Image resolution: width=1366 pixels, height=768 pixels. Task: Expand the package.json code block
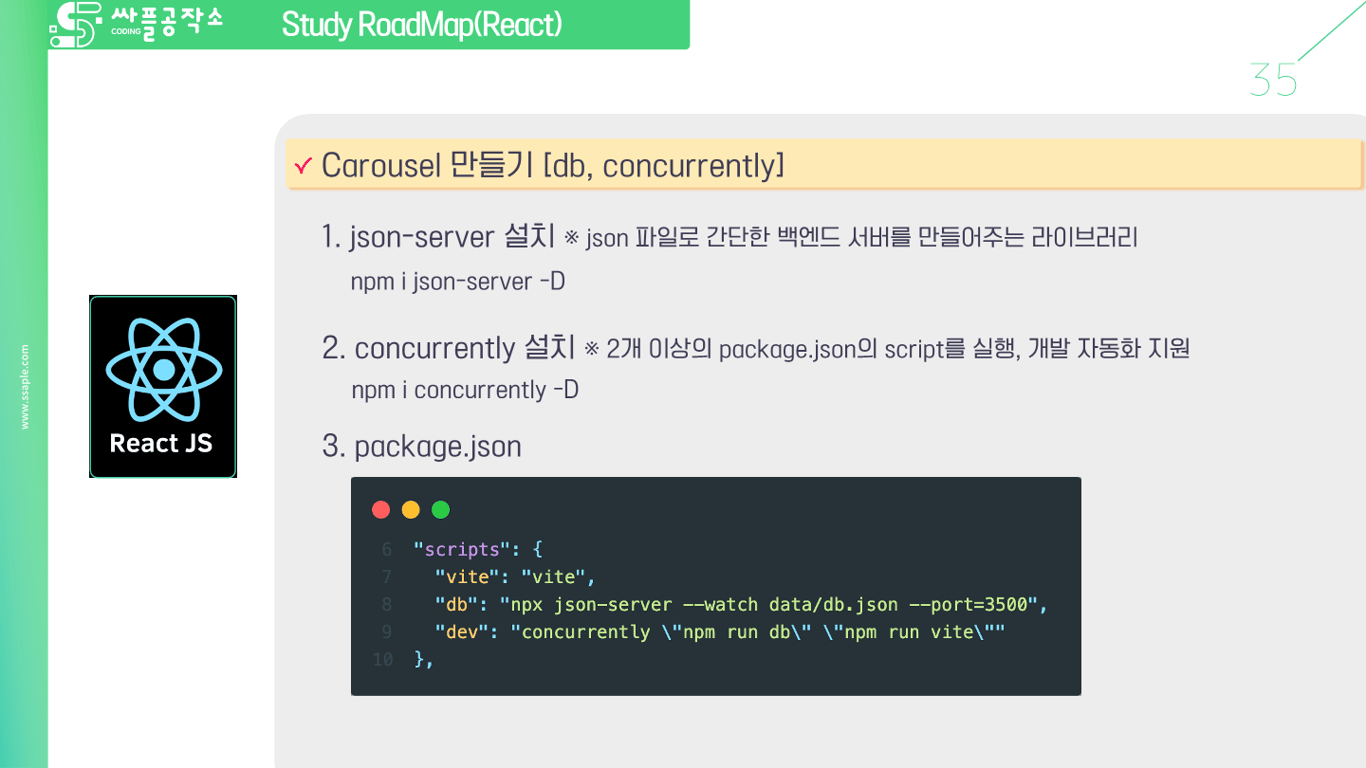[x=715, y=586]
